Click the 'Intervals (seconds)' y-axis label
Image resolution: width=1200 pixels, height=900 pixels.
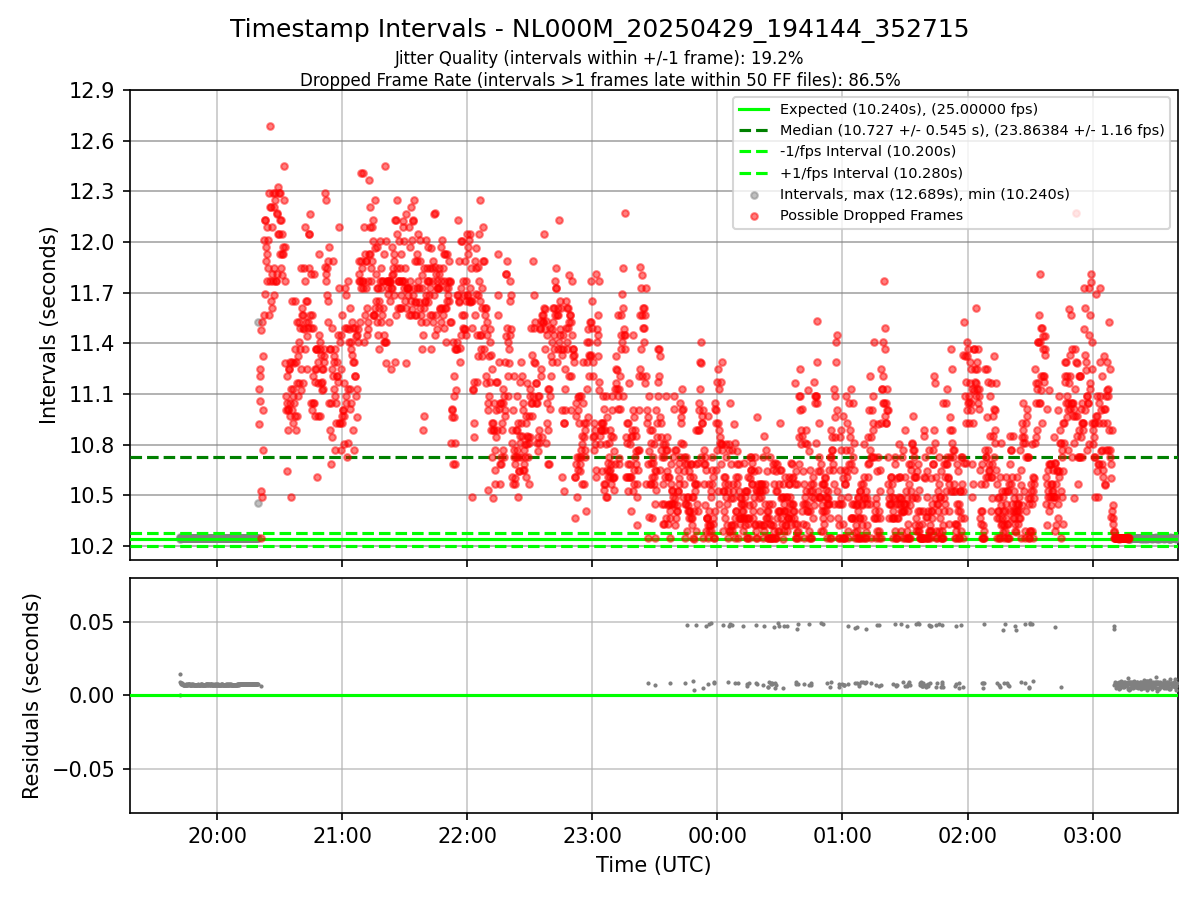click(48, 325)
